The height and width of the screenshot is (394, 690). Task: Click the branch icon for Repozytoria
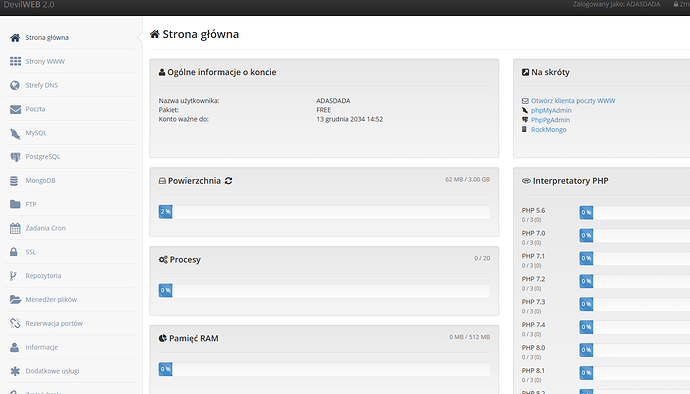(x=13, y=276)
